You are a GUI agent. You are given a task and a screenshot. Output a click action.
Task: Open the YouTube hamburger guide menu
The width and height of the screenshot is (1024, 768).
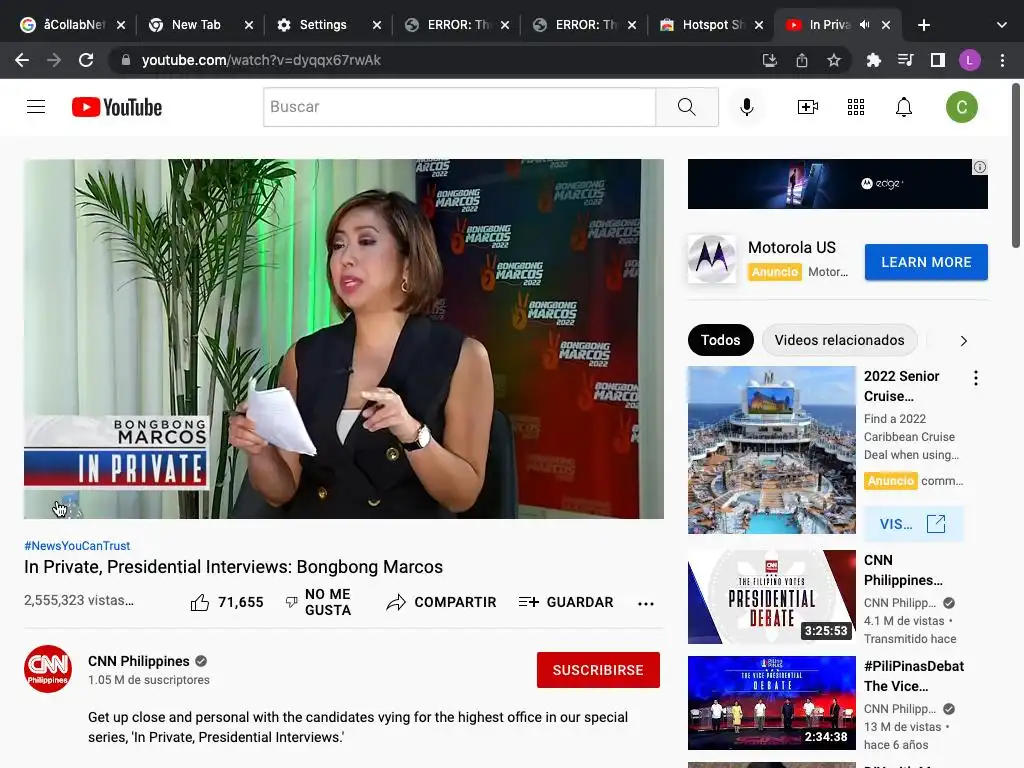[x=36, y=106]
